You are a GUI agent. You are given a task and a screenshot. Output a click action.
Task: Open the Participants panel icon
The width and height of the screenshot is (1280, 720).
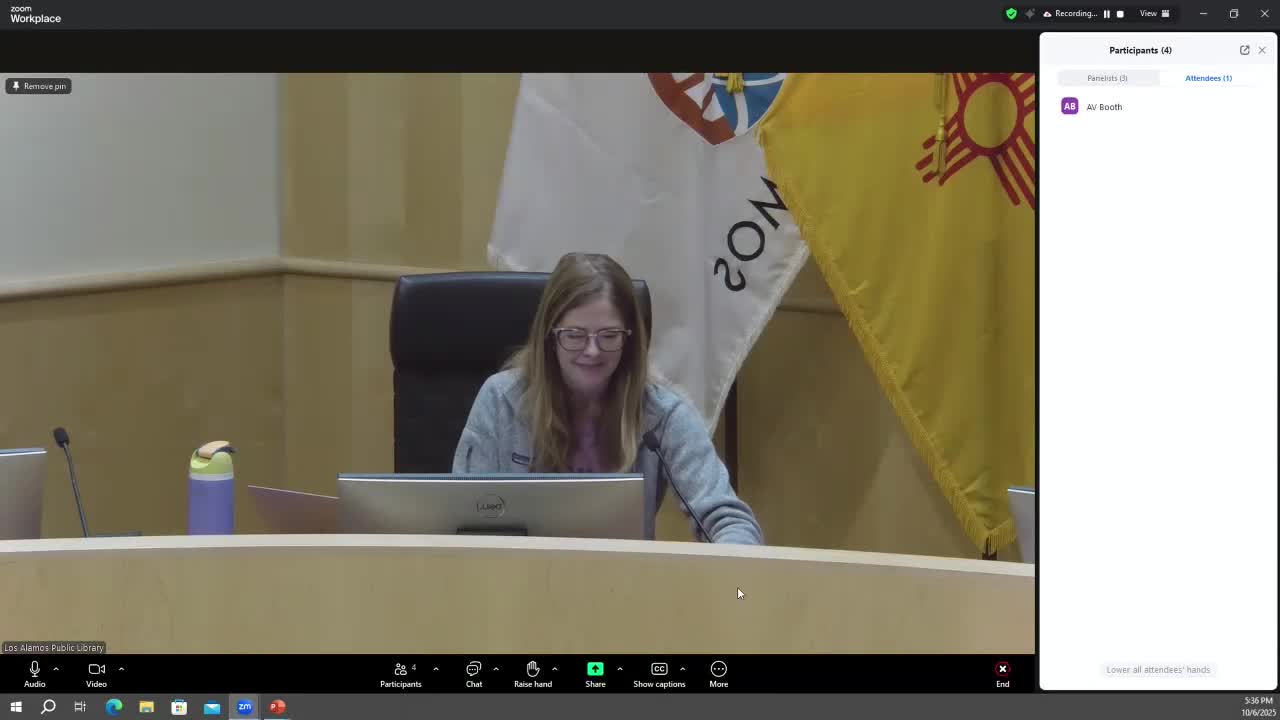[400, 674]
